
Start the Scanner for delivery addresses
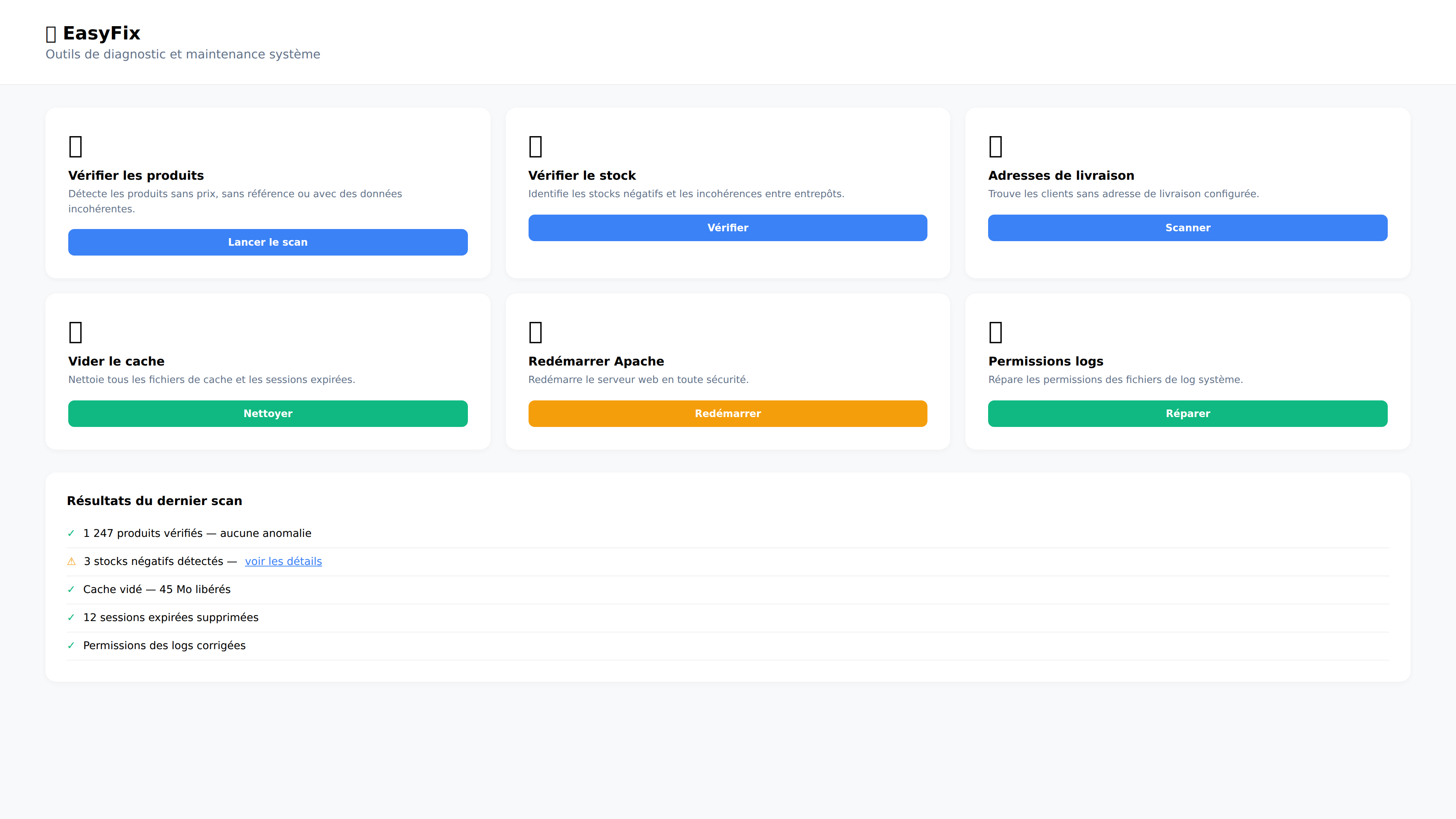point(1187,228)
